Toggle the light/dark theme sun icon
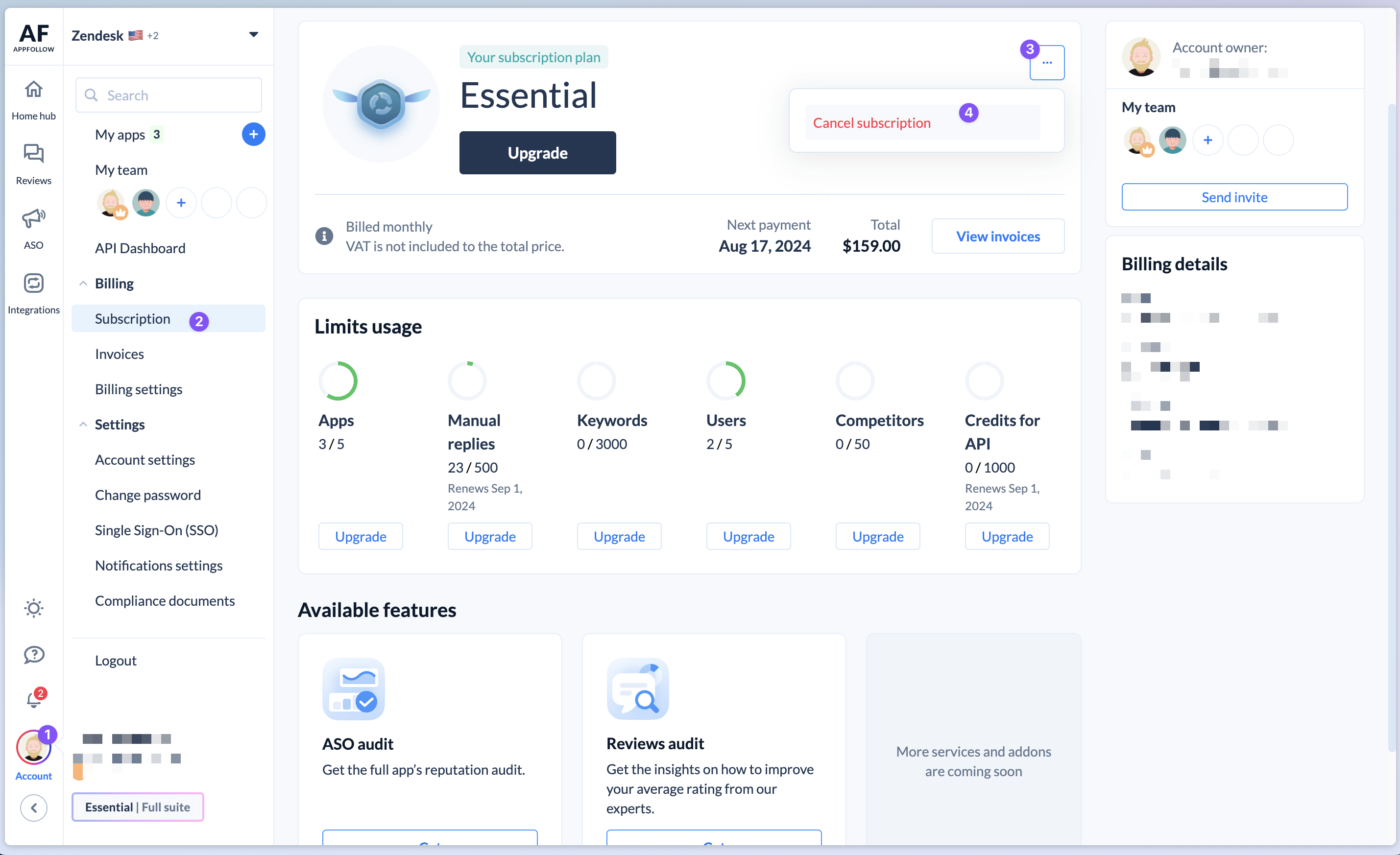 [33, 608]
